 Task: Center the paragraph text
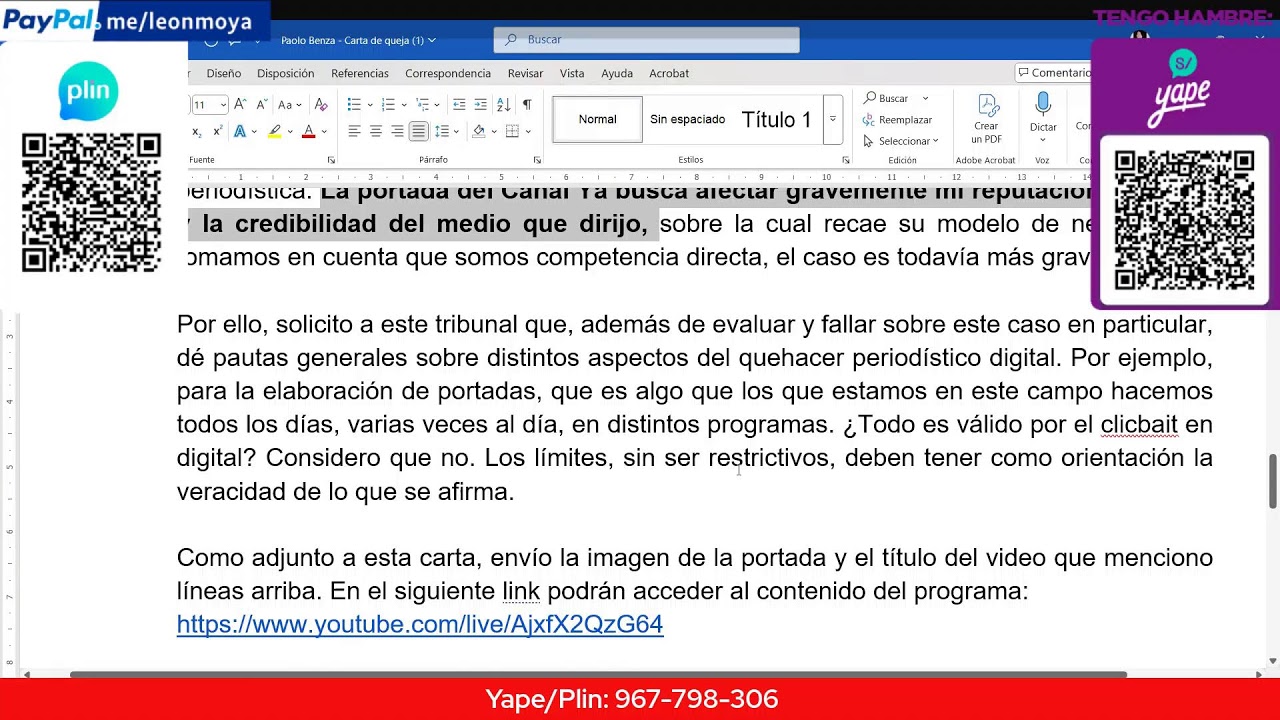(376, 132)
